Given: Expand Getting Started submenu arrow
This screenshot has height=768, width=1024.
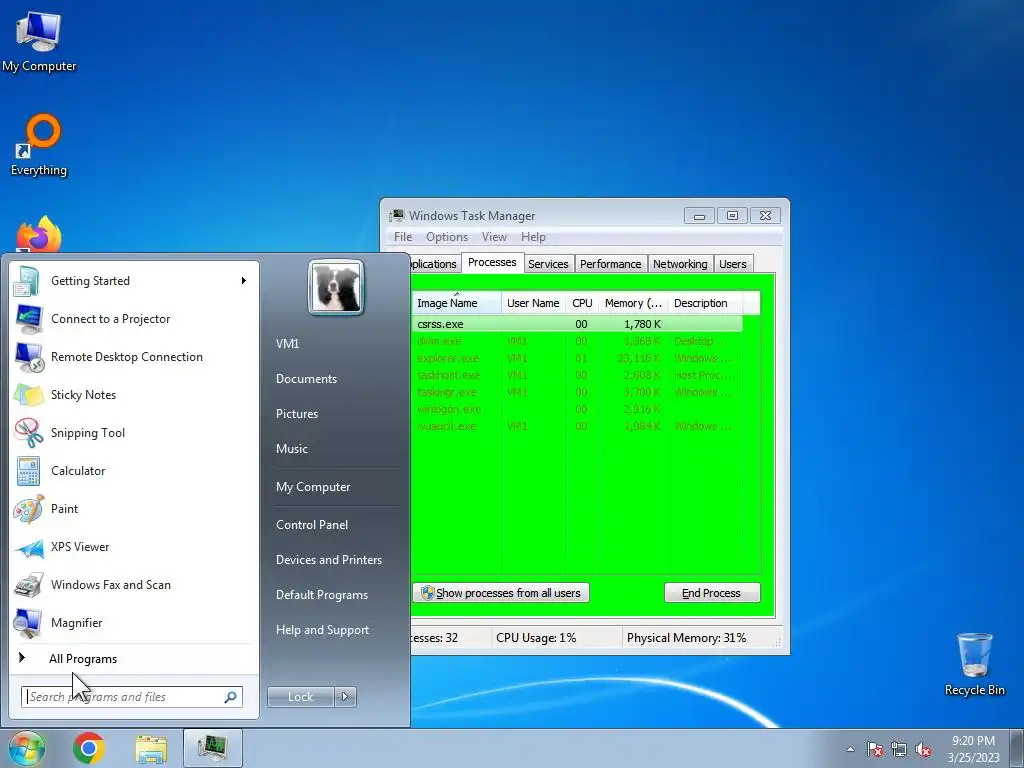Looking at the screenshot, I should coord(244,281).
